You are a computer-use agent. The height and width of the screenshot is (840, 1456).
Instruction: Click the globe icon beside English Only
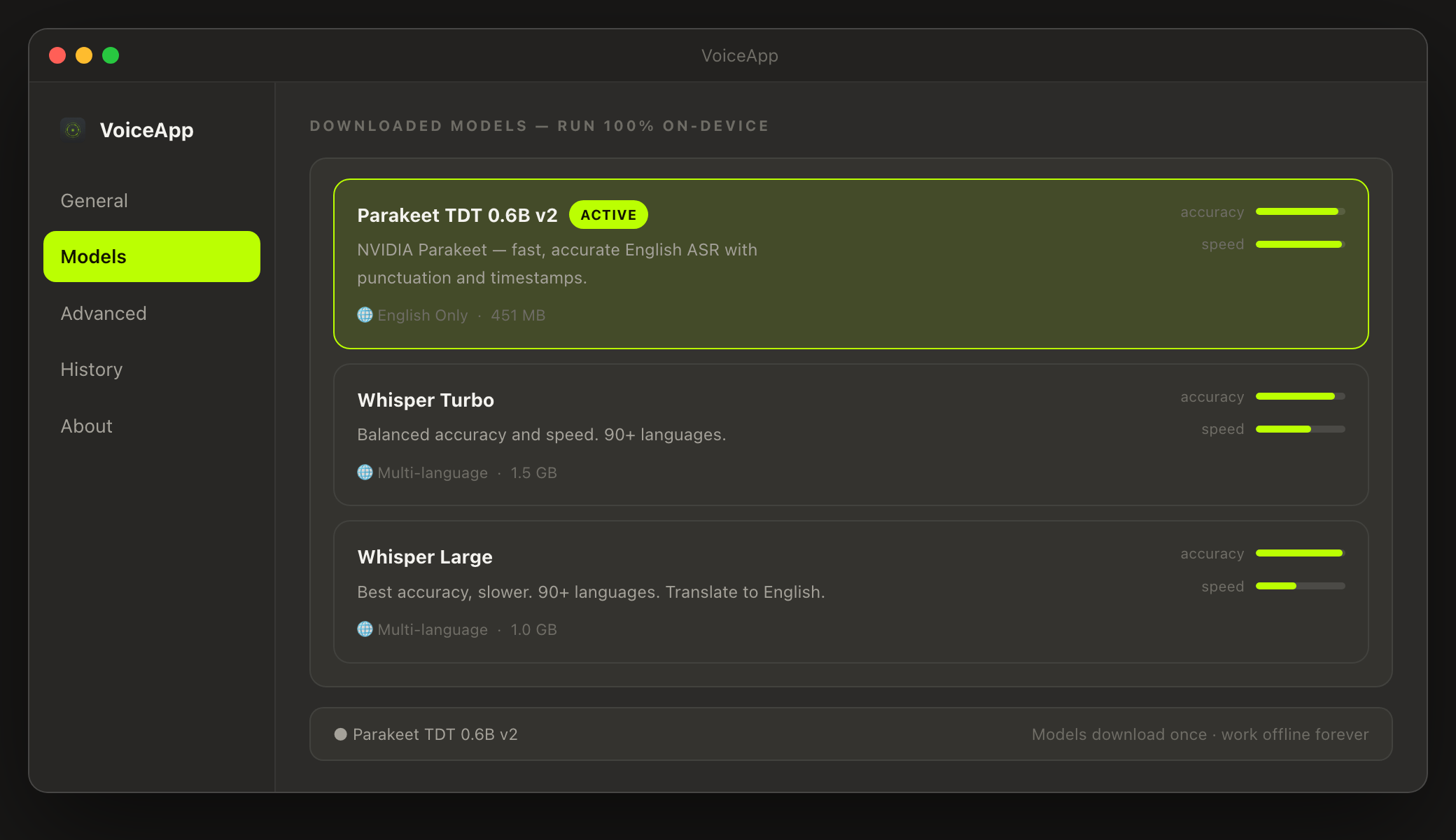[365, 315]
